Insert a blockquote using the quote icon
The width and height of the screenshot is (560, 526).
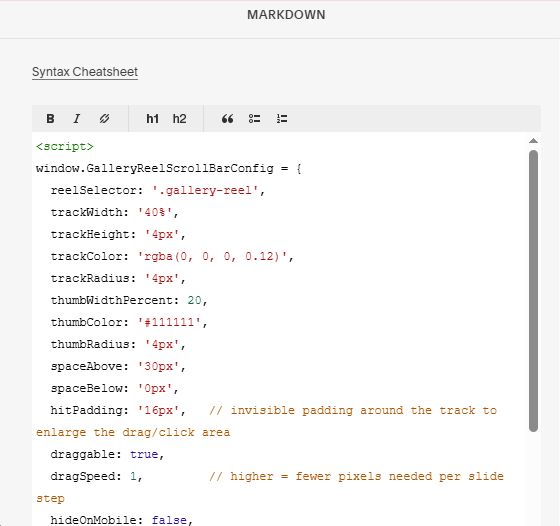tap(228, 119)
